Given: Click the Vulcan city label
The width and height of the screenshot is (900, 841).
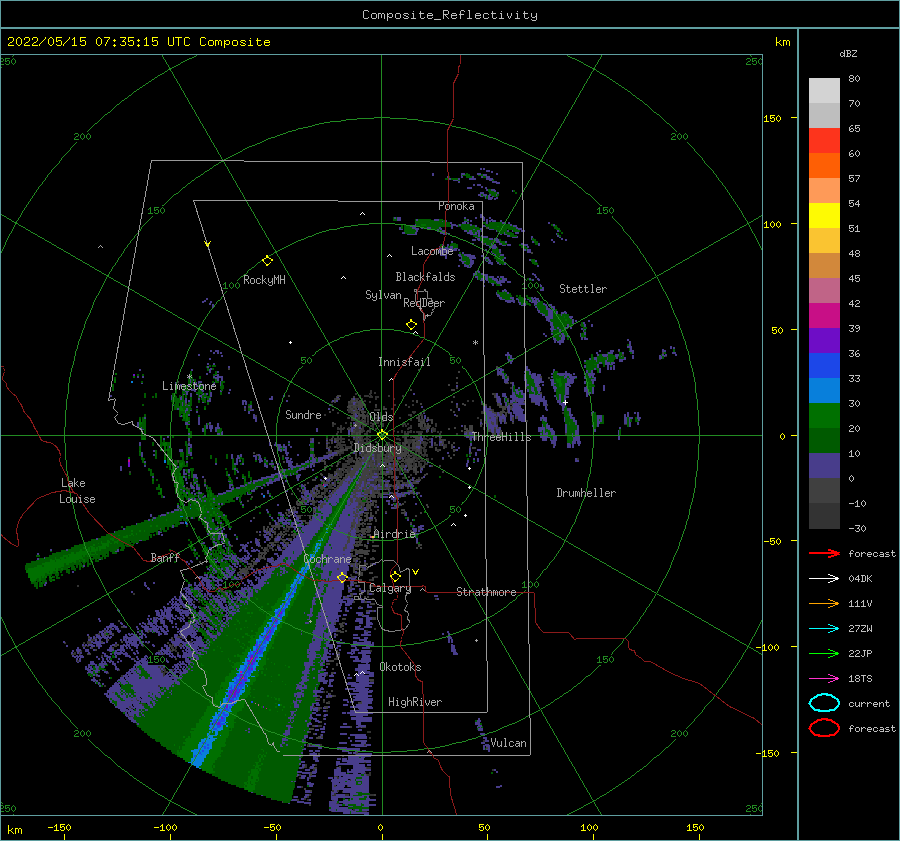Looking at the screenshot, I should coord(509,743).
